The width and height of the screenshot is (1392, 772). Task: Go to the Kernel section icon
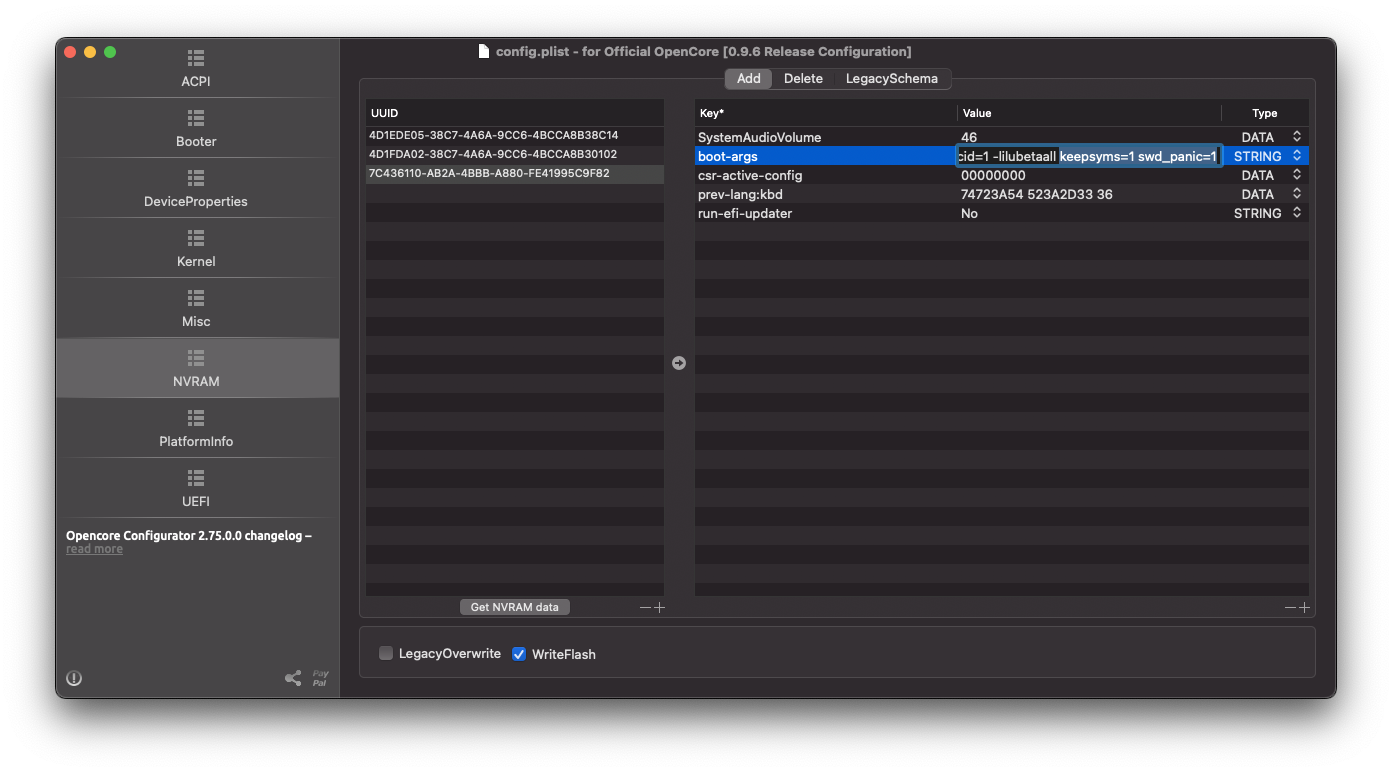tap(196, 238)
